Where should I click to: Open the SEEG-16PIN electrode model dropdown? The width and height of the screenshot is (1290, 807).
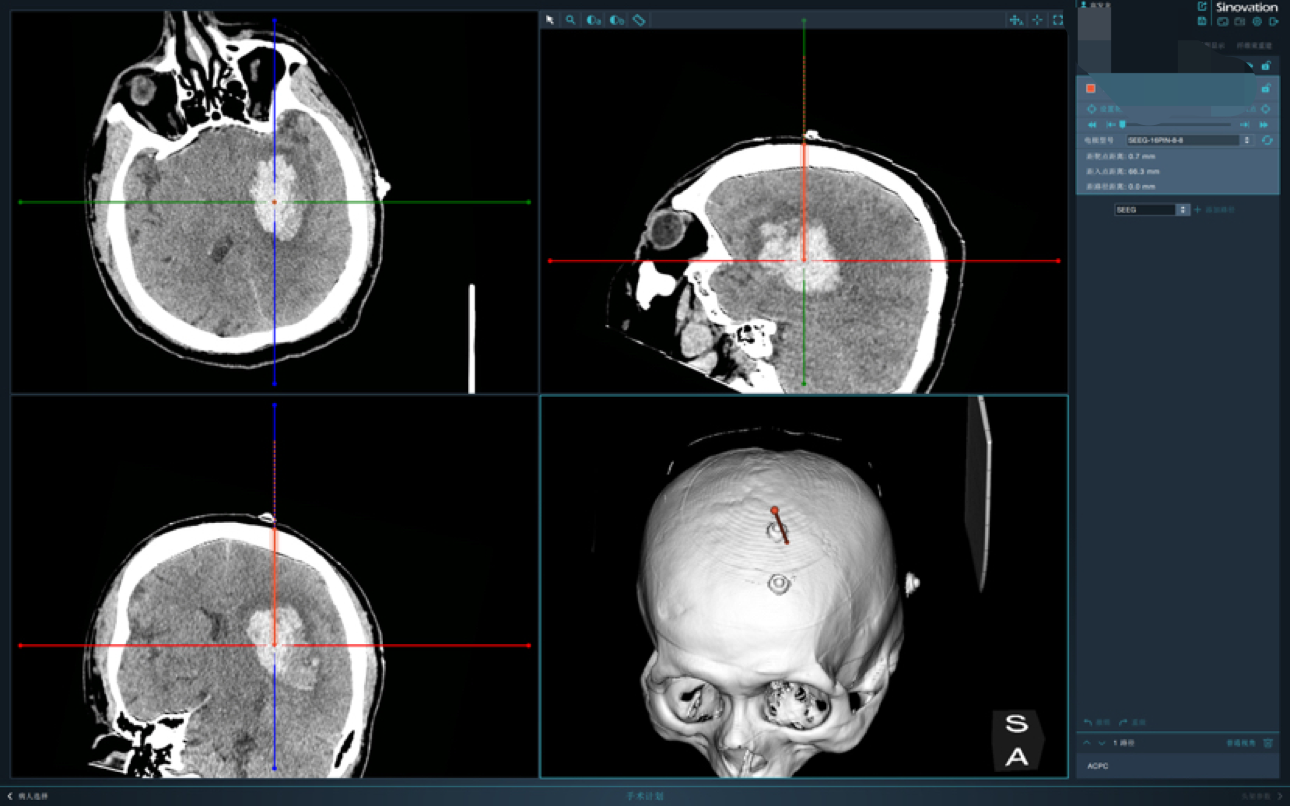pos(1189,140)
